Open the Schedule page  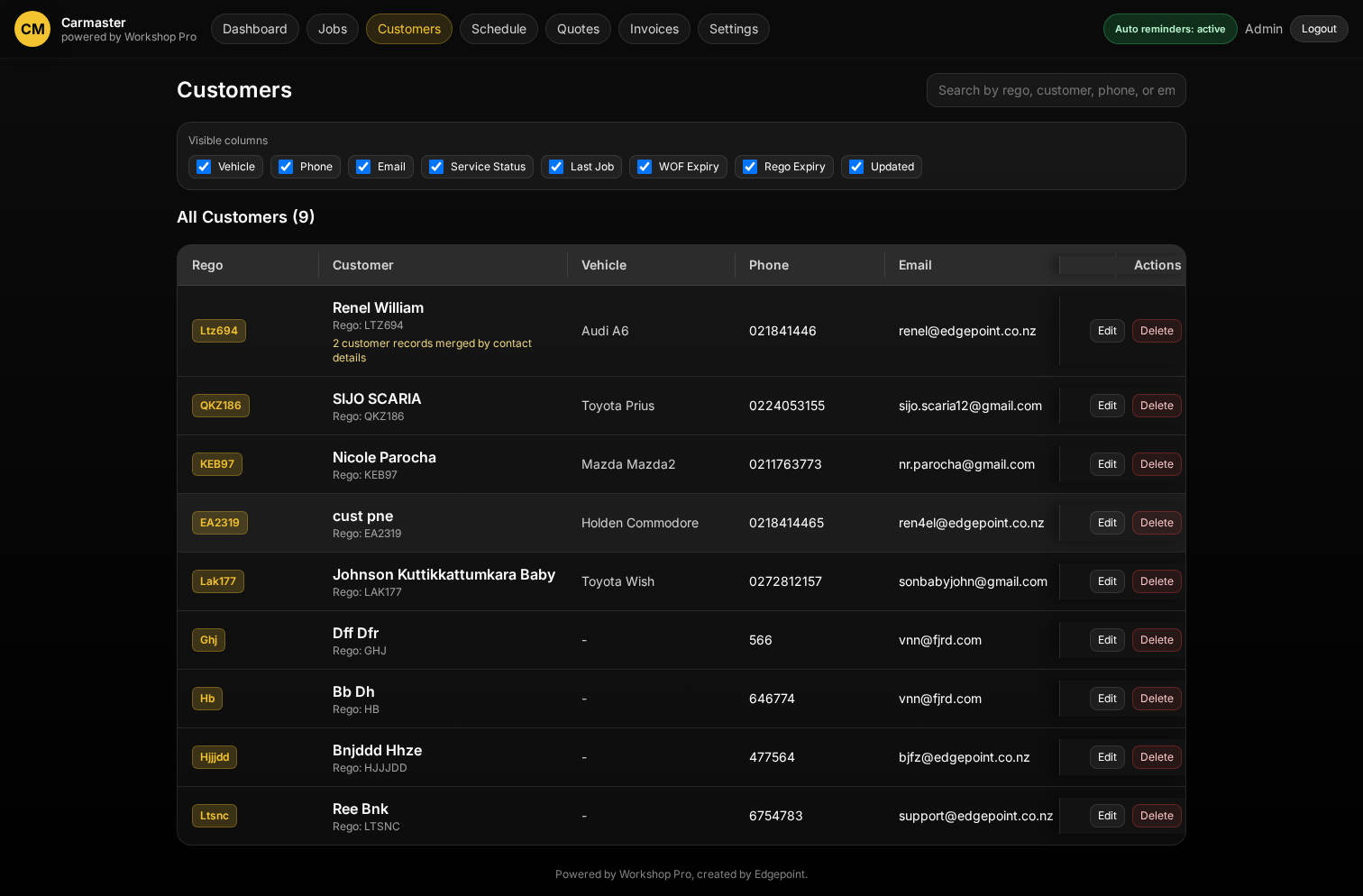[x=499, y=28]
